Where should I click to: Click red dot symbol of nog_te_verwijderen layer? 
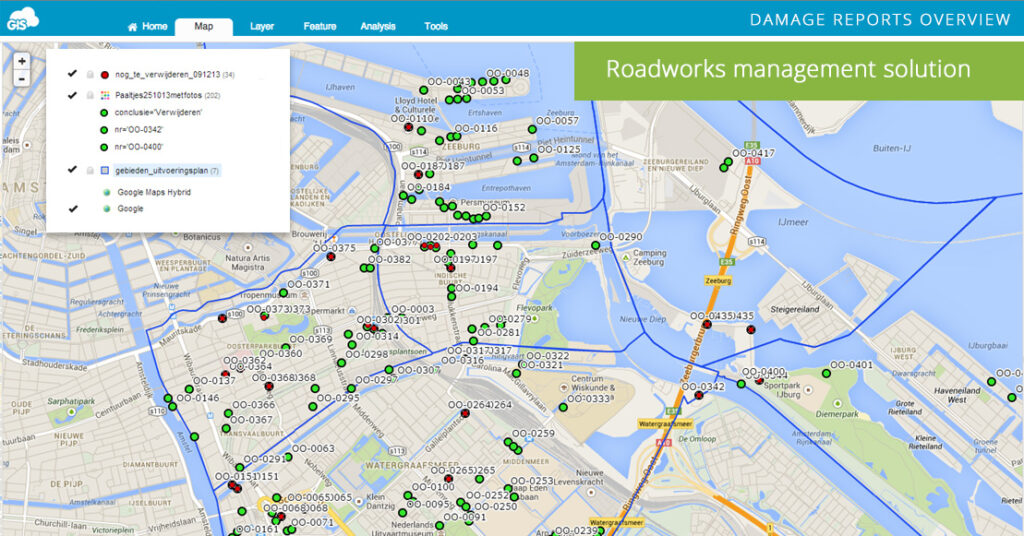[104, 75]
